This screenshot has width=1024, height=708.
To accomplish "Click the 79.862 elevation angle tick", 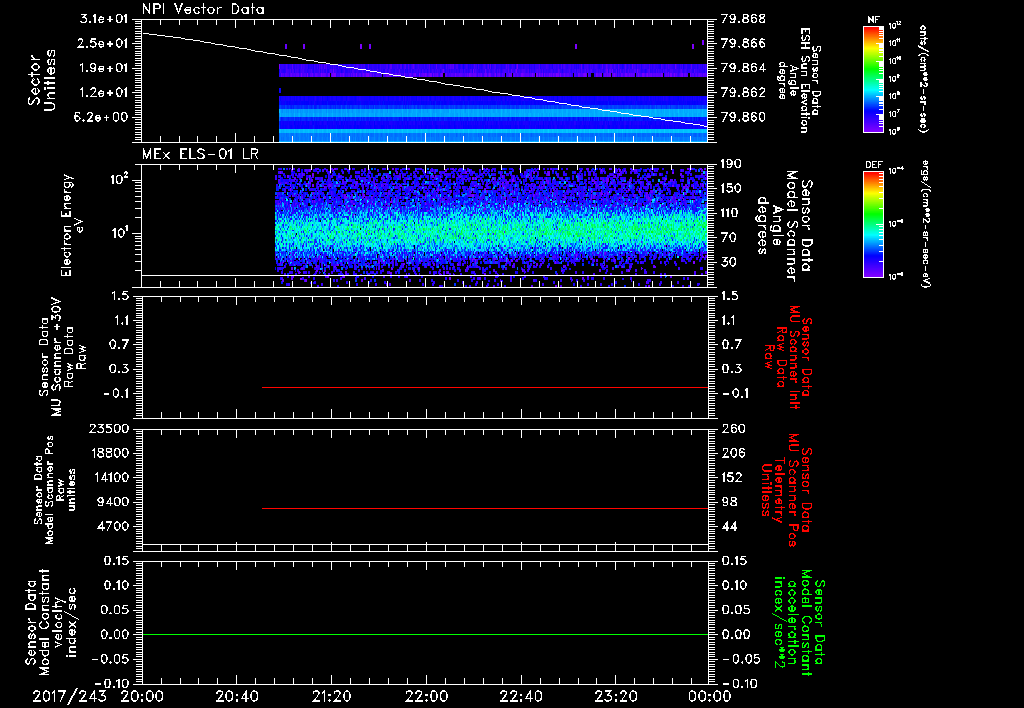I will (x=743, y=93).
